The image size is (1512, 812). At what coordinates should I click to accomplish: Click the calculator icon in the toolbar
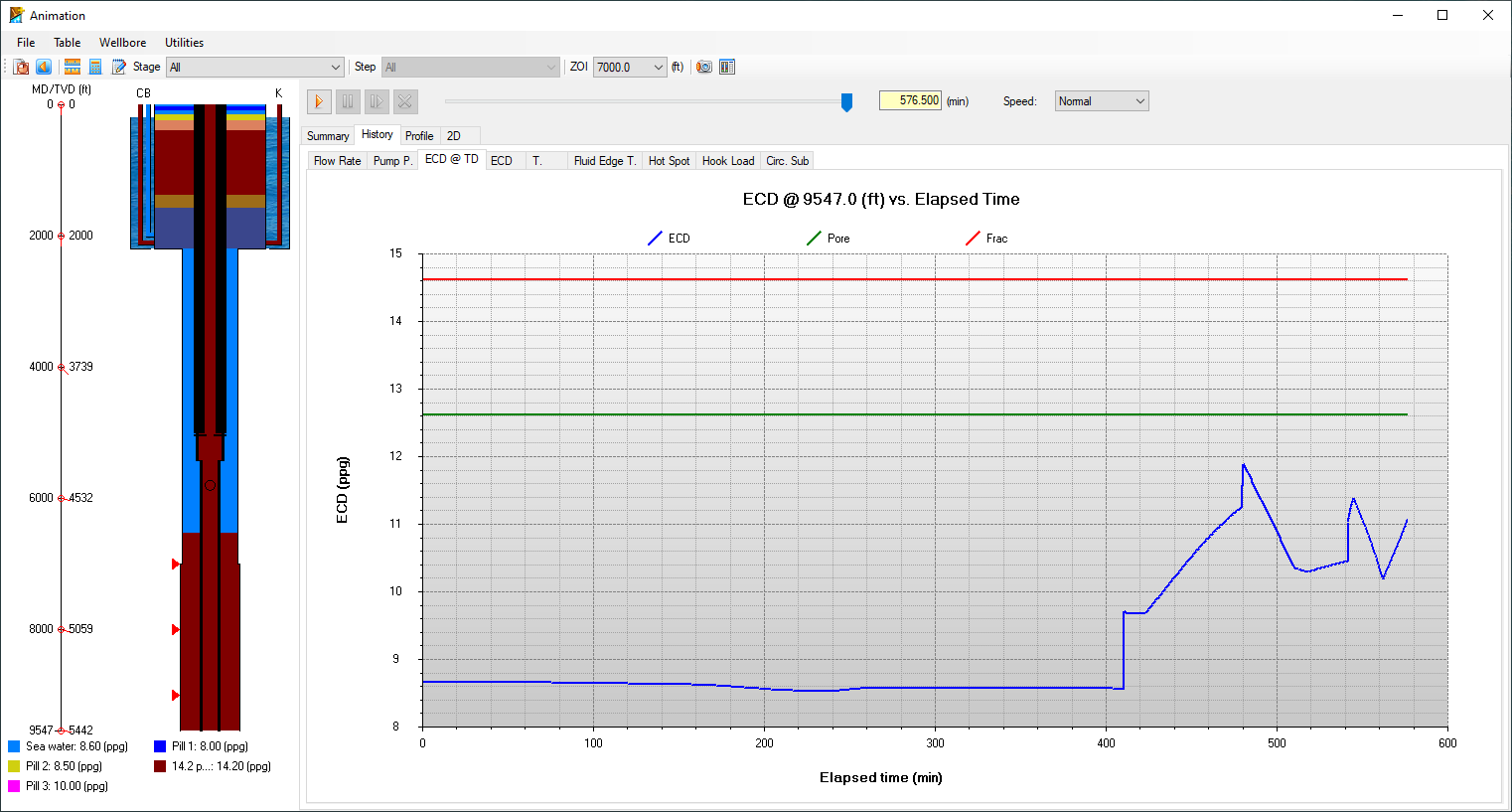pyautogui.click(x=95, y=67)
